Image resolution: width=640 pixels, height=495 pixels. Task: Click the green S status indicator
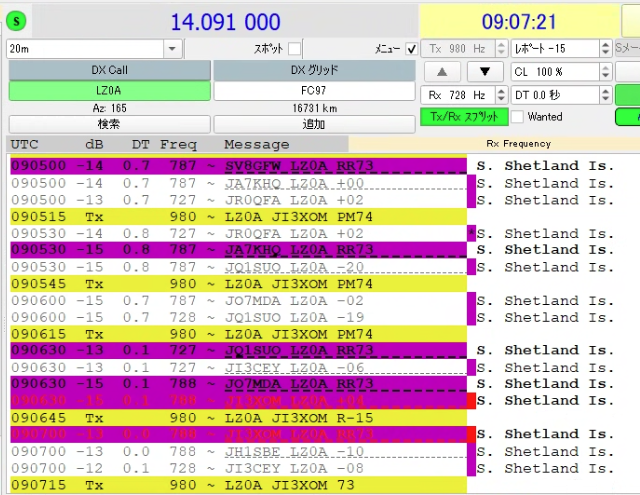16,21
